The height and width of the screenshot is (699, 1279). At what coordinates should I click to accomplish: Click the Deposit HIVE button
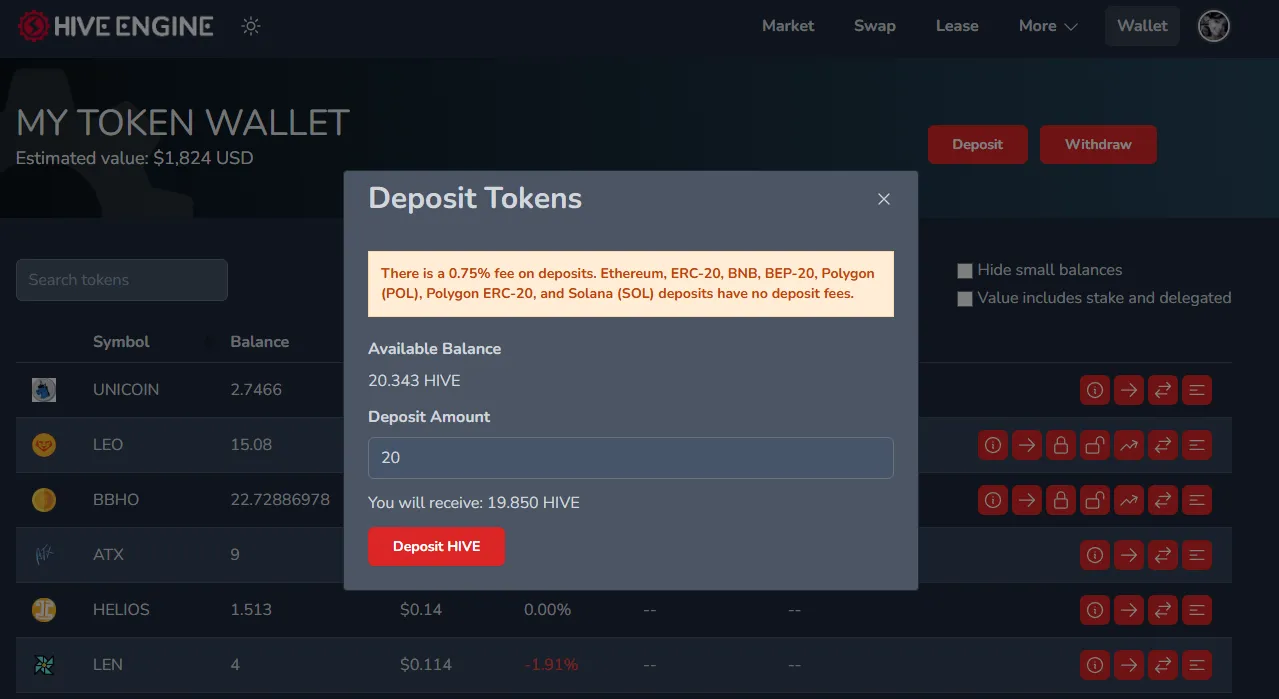click(436, 547)
